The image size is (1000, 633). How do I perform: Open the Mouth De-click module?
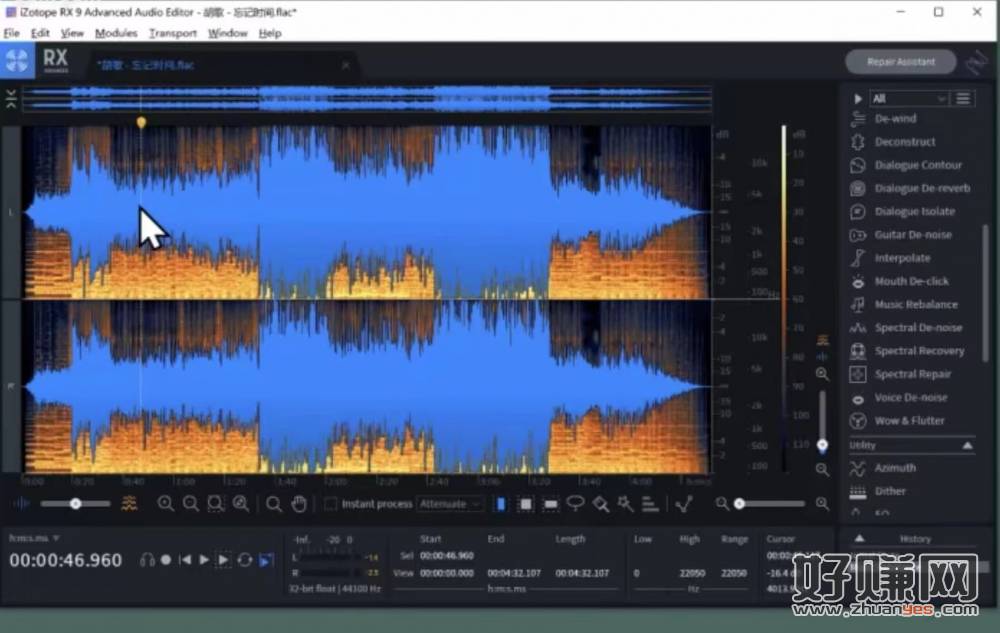point(911,282)
